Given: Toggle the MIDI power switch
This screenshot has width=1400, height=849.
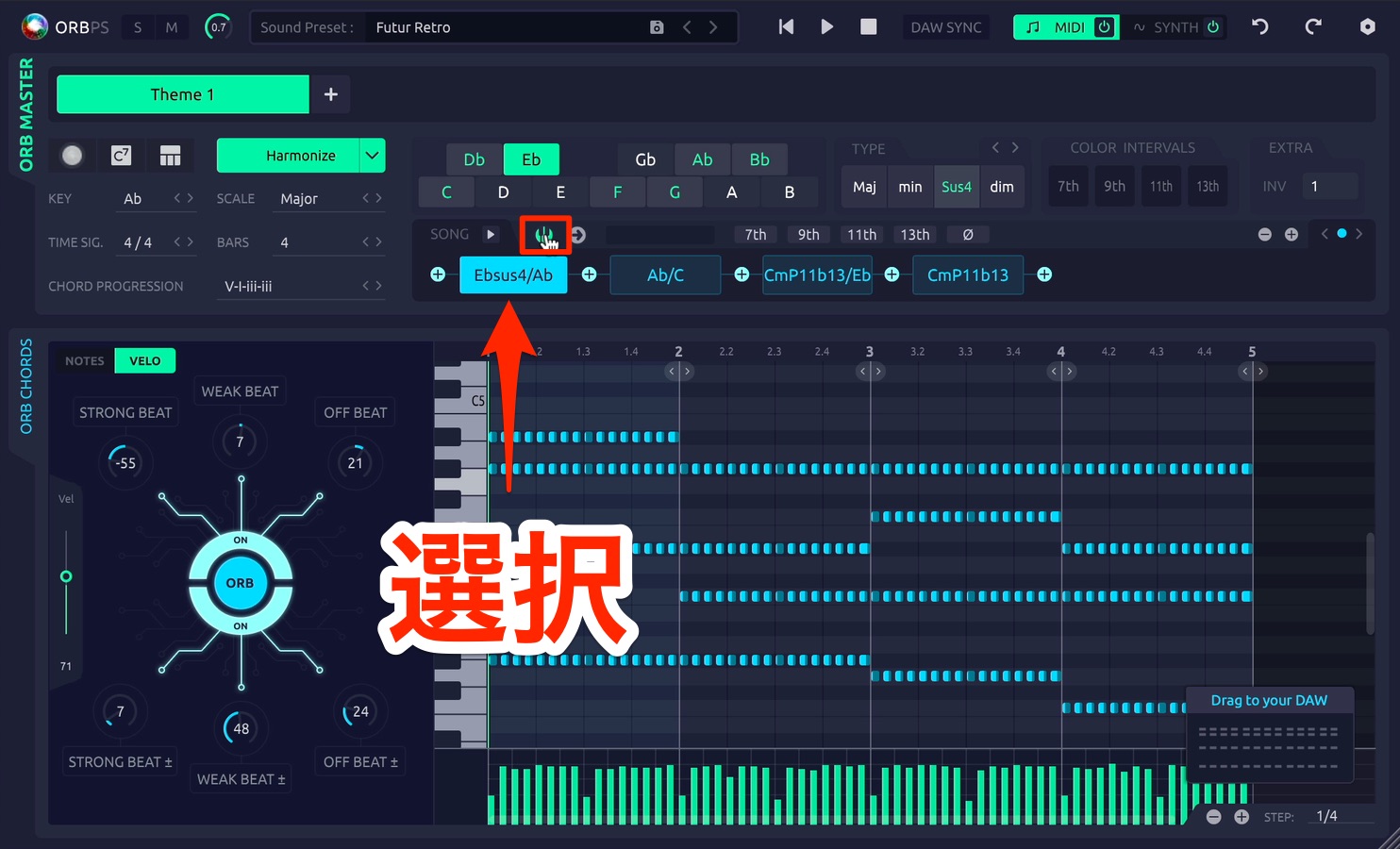Looking at the screenshot, I should tap(1104, 27).
